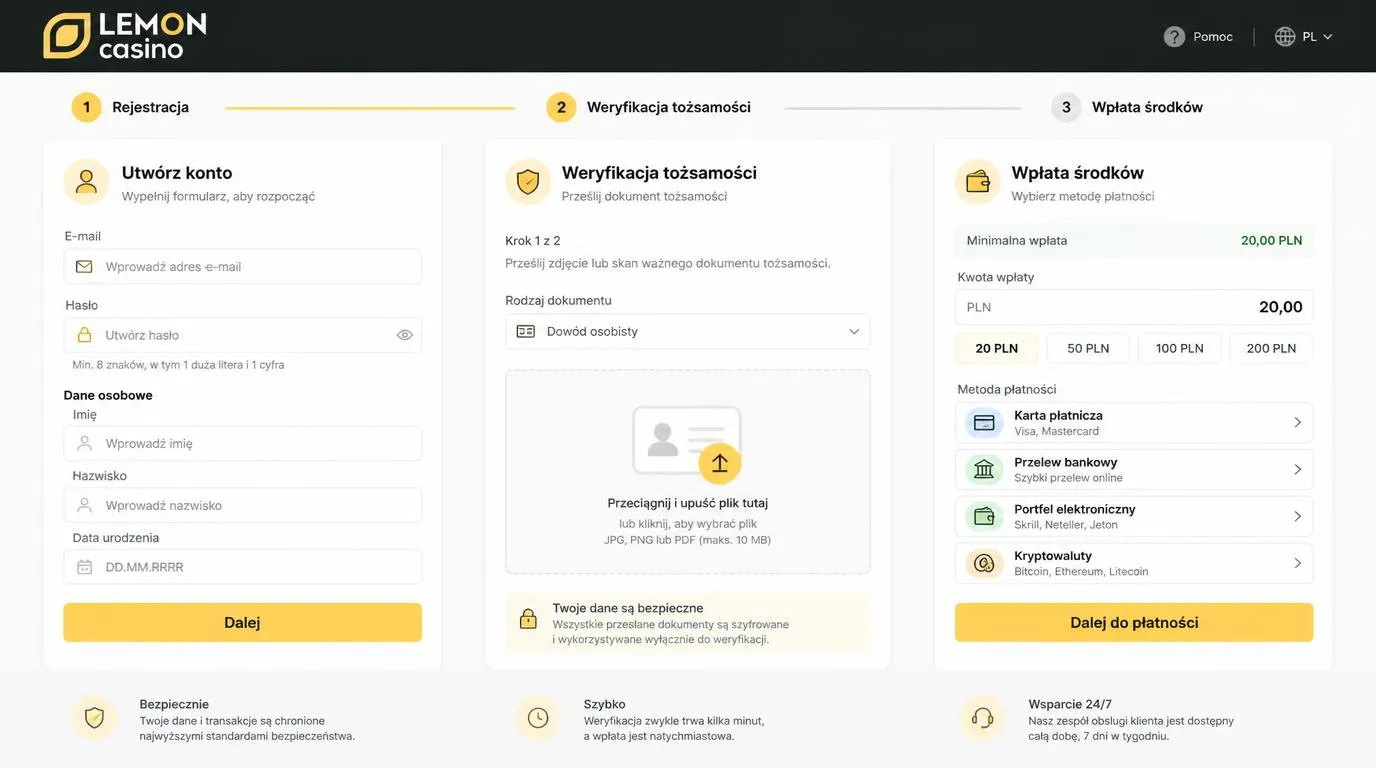This screenshot has width=1376, height=768.
Task: Click the Dalej button
Action: pyautogui.click(x=243, y=622)
